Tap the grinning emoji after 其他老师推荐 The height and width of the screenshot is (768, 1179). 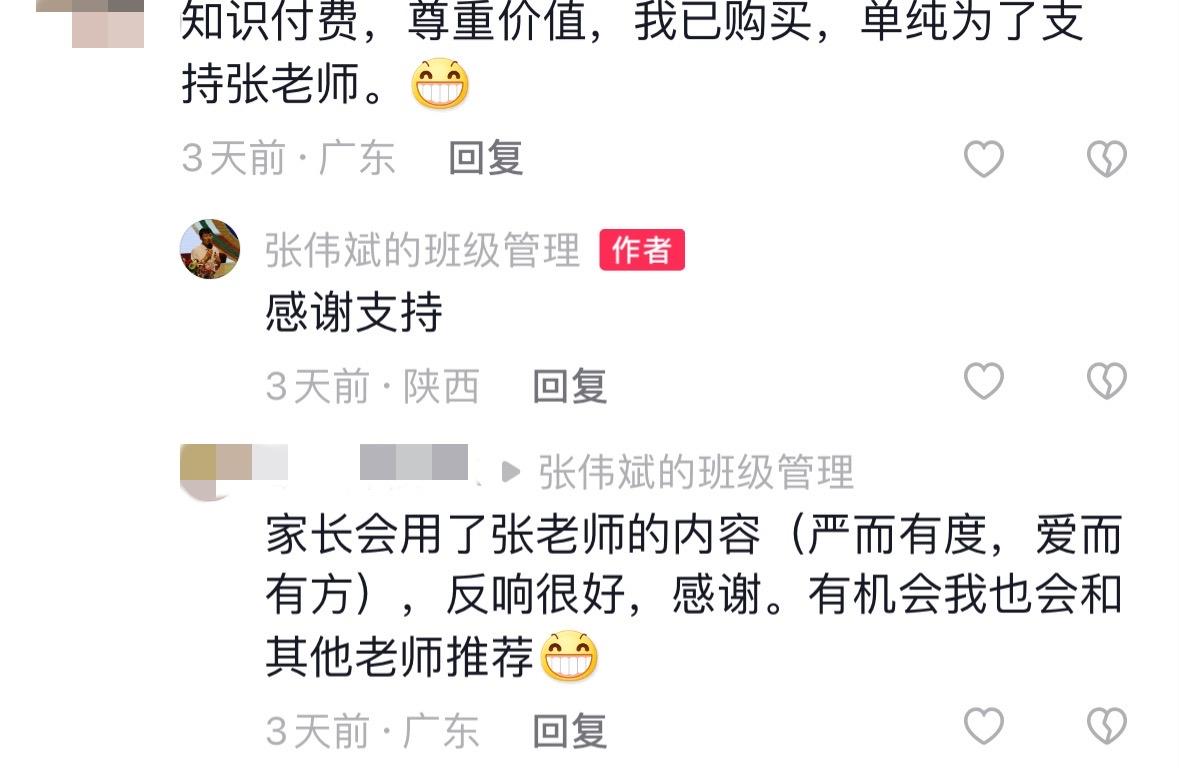click(x=569, y=656)
